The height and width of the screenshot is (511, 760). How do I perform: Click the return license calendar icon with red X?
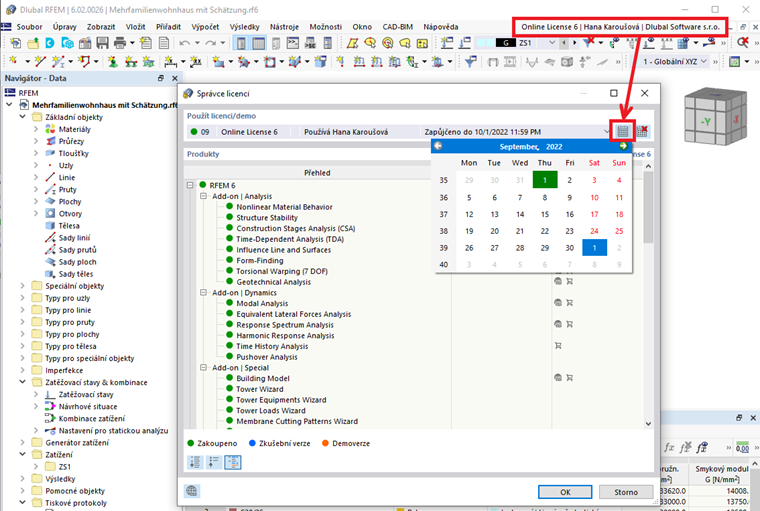(642, 131)
